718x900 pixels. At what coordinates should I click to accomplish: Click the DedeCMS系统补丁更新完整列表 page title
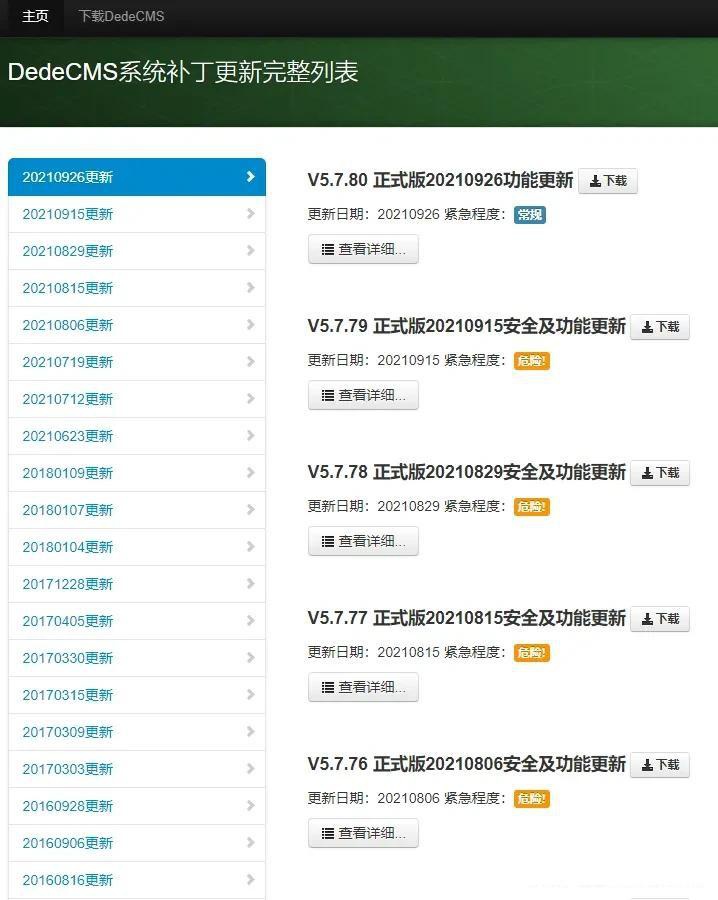click(x=183, y=72)
